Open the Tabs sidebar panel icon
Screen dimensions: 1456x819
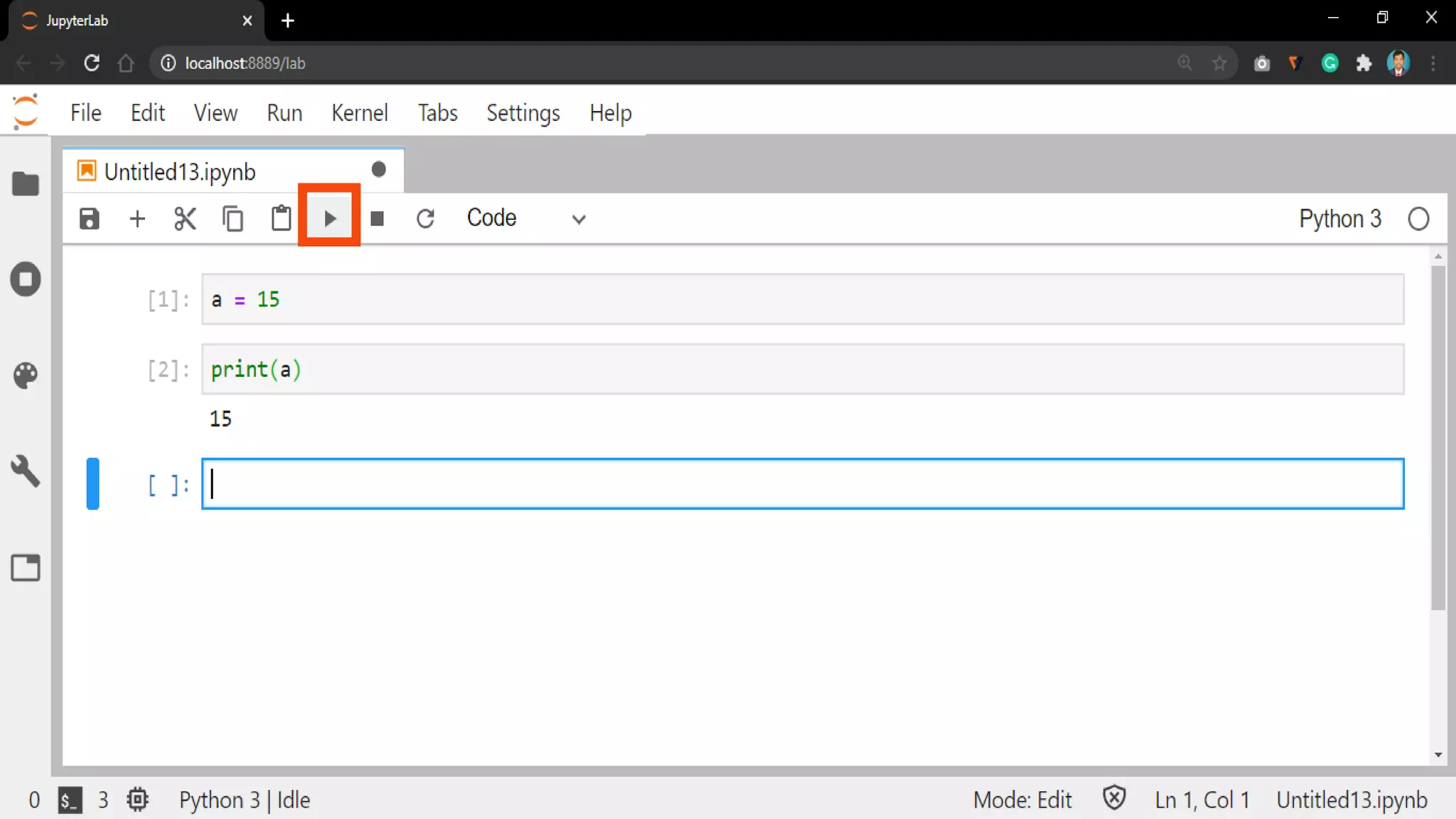[x=26, y=567]
